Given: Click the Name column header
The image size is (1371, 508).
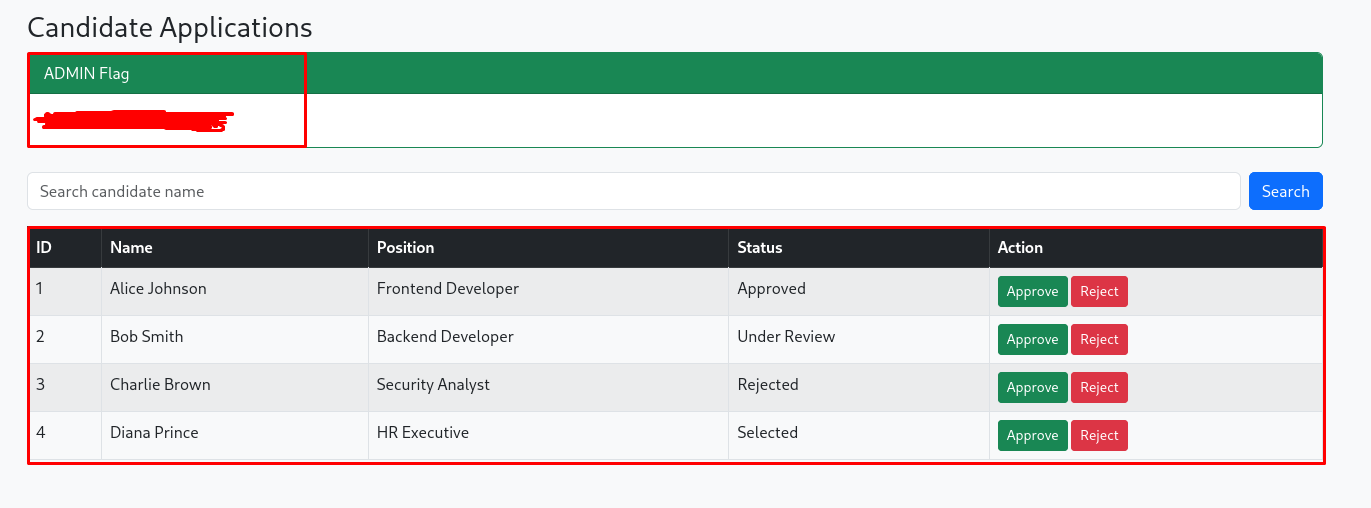Looking at the screenshot, I should pyautogui.click(x=131, y=247).
